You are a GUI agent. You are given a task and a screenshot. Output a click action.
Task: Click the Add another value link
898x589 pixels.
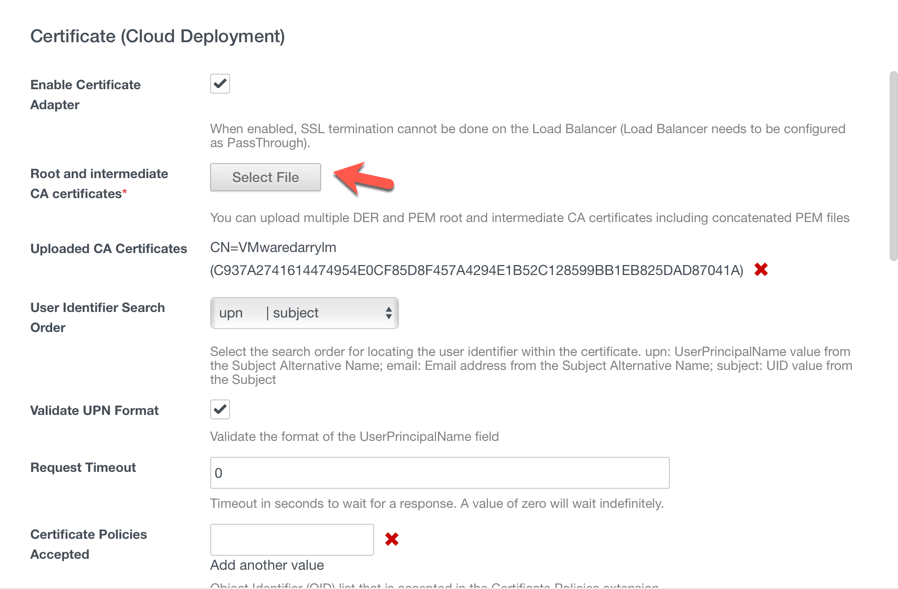pos(267,565)
